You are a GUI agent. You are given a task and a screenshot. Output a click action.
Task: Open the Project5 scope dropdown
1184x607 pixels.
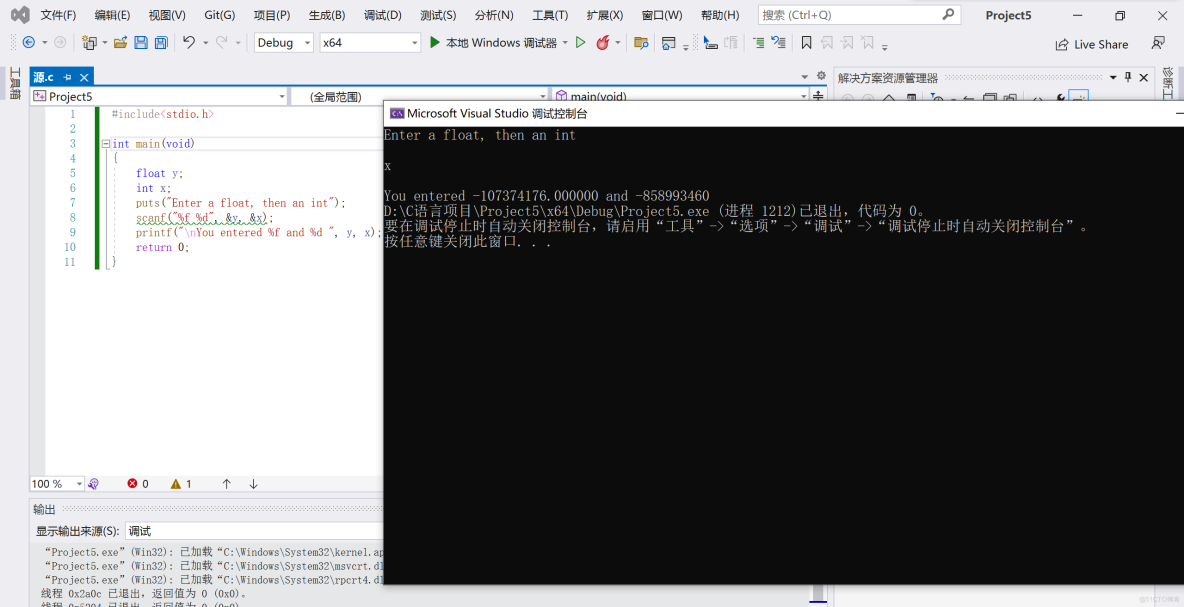point(159,96)
